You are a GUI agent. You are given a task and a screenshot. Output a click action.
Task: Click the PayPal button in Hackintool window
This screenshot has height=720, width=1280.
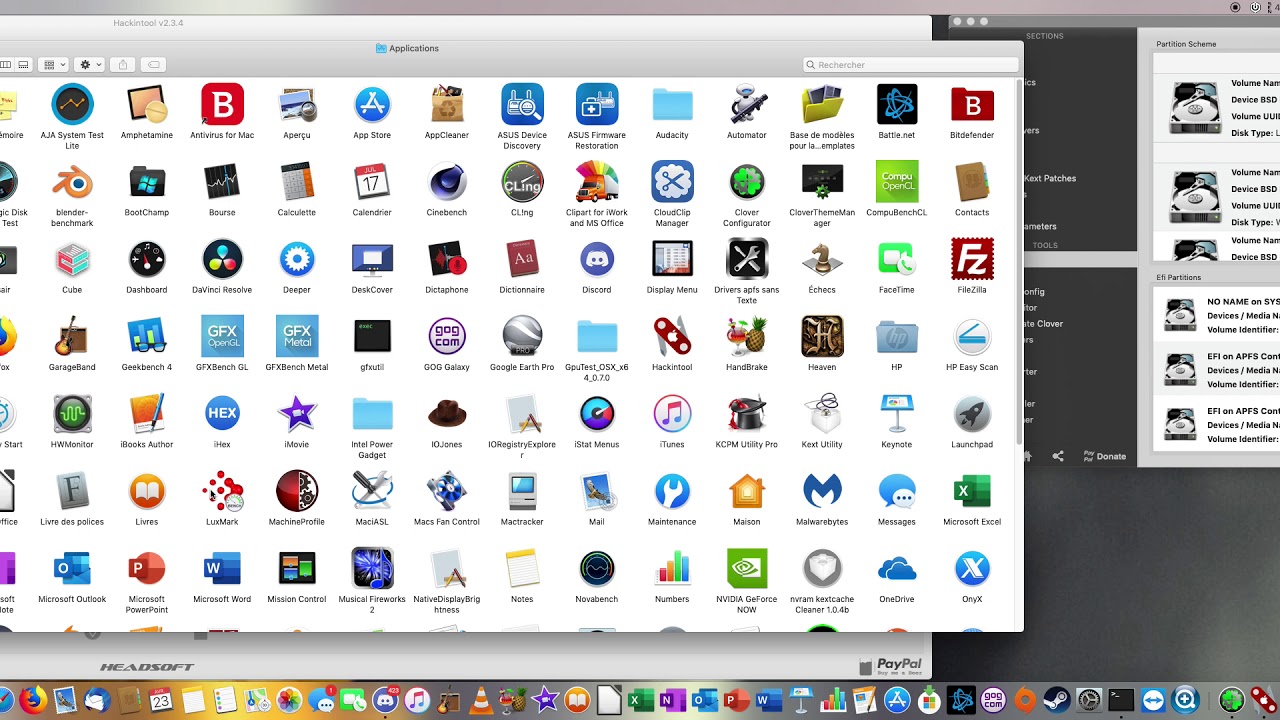[x=890, y=666]
